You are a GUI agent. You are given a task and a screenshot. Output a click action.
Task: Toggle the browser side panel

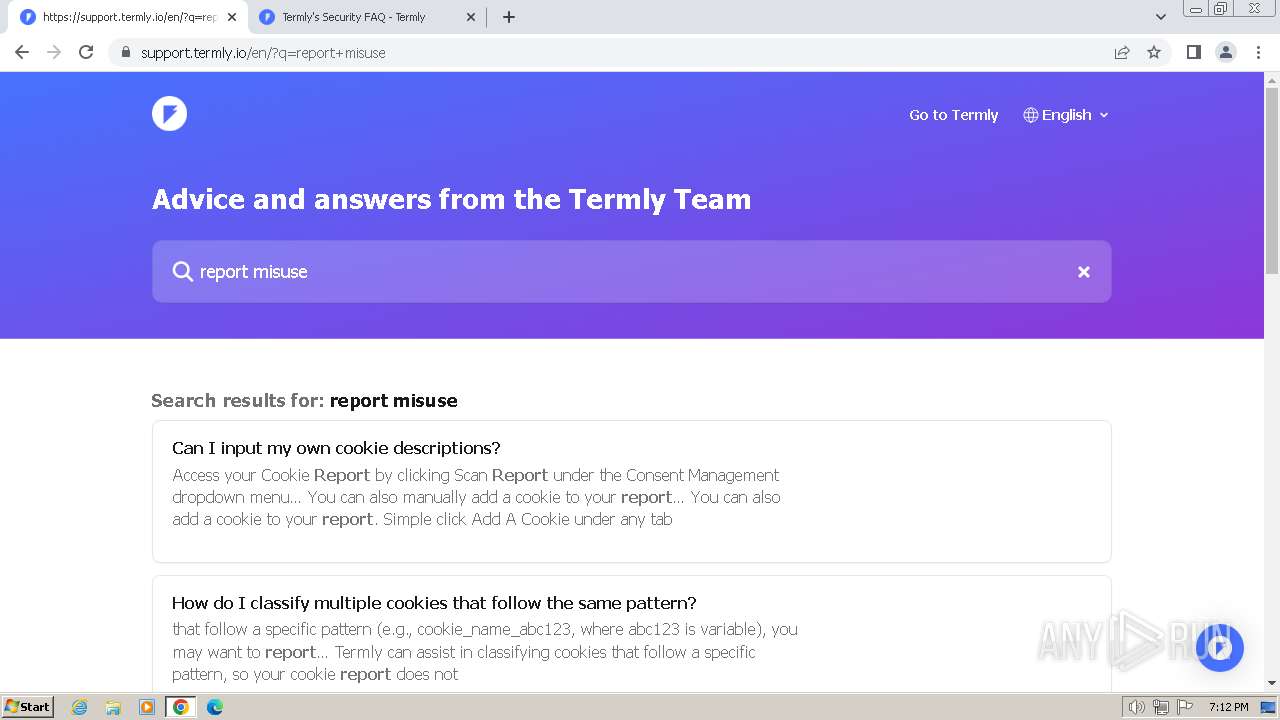(1193, 52)
